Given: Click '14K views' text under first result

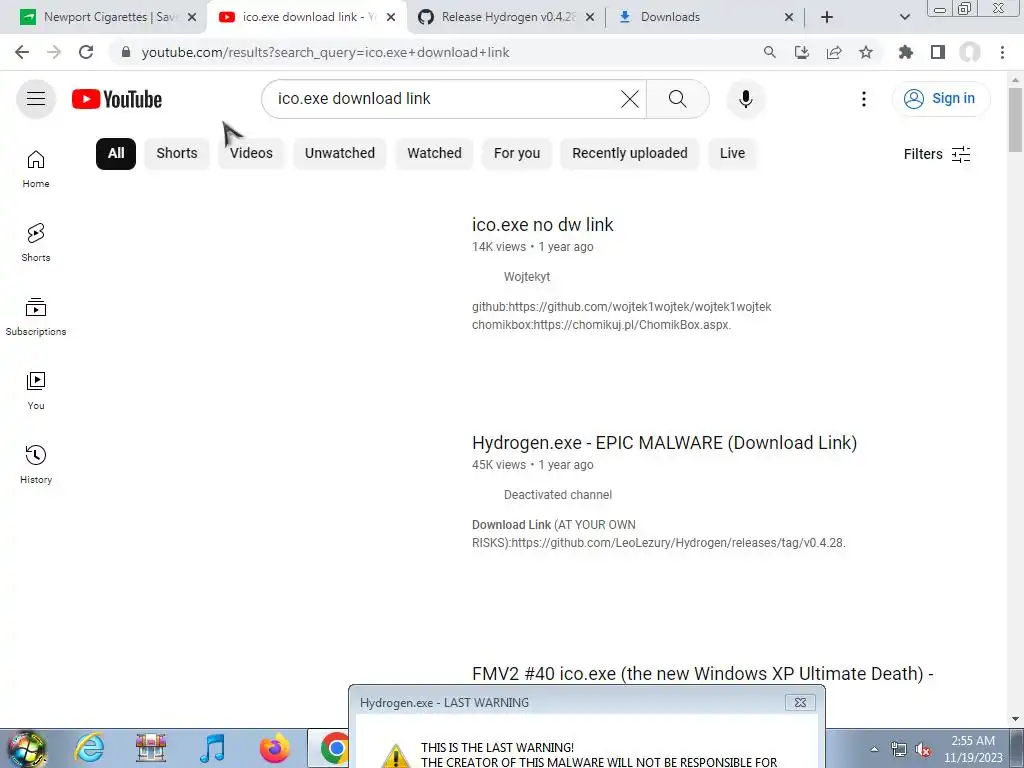Looking at the screenshot, I should [498, 247].
